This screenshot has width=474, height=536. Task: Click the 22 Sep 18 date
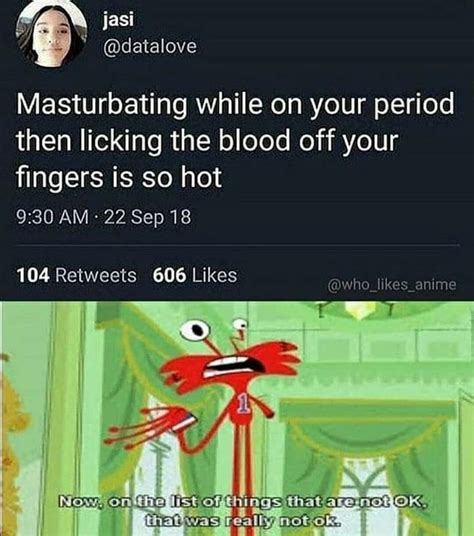147,217
